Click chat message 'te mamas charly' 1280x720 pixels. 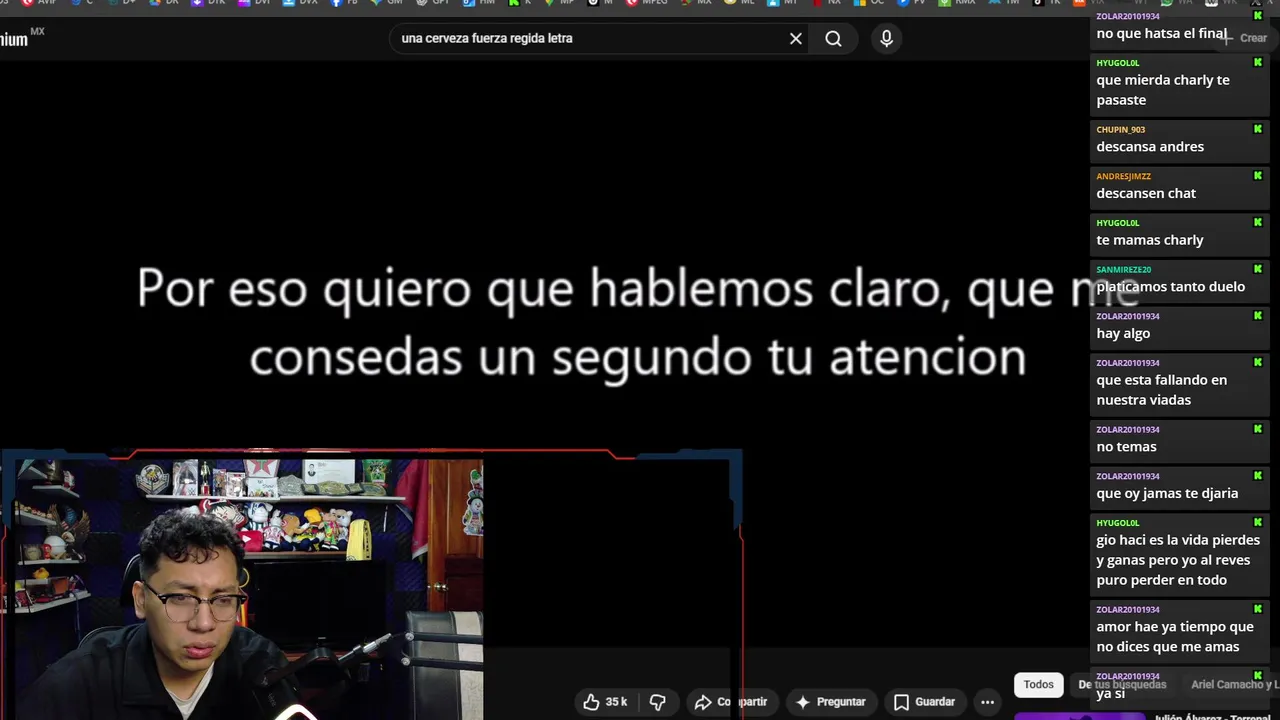pyautogui.click(x=1150, y=240)
